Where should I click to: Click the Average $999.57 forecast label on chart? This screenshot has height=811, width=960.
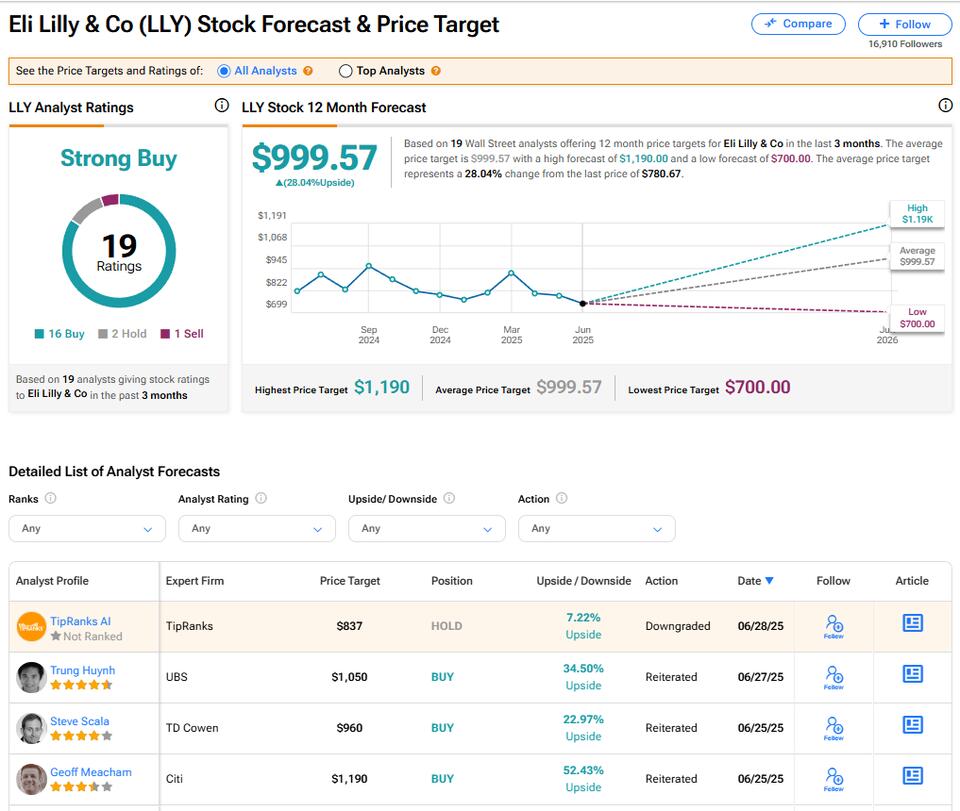coord(917,256)
